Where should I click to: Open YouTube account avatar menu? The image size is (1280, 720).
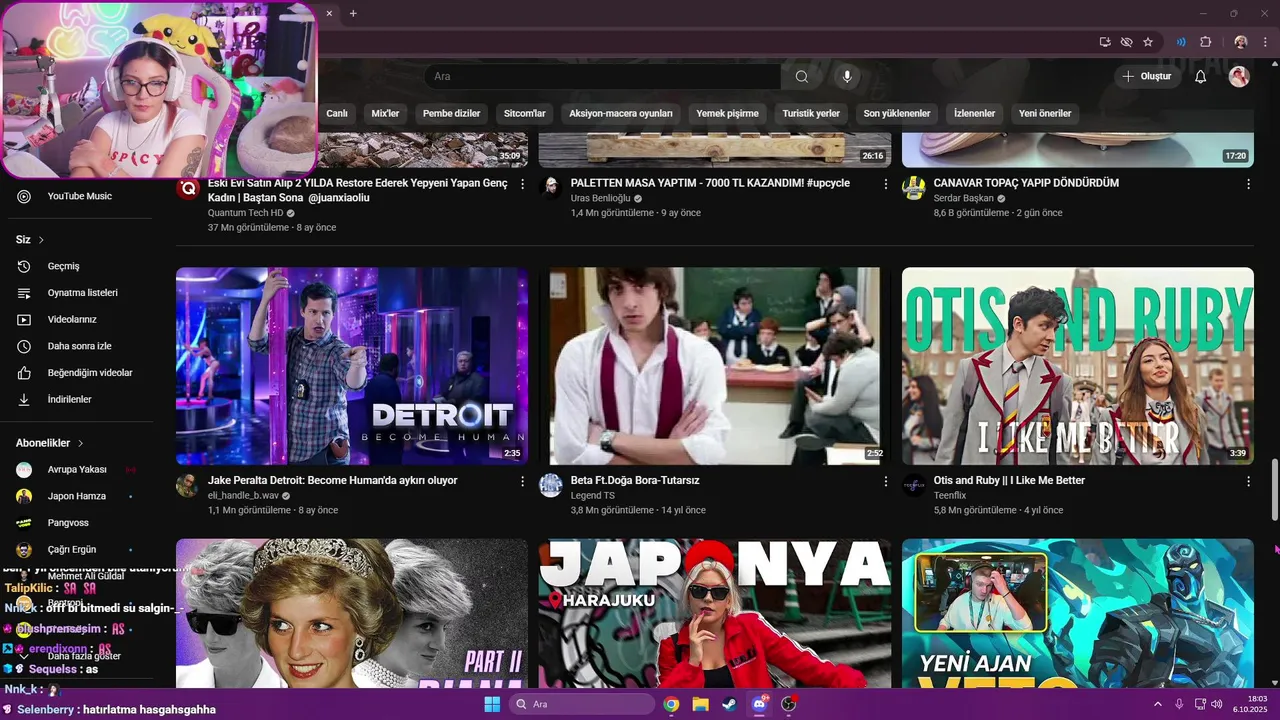[x=1239, y=76]
